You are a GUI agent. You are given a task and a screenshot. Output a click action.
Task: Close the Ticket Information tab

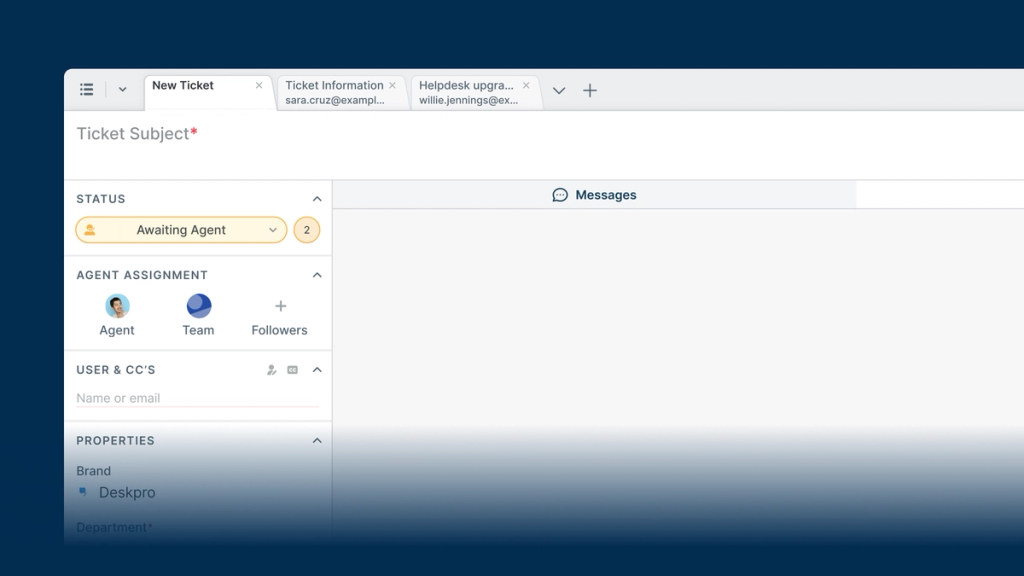(392, 86)
